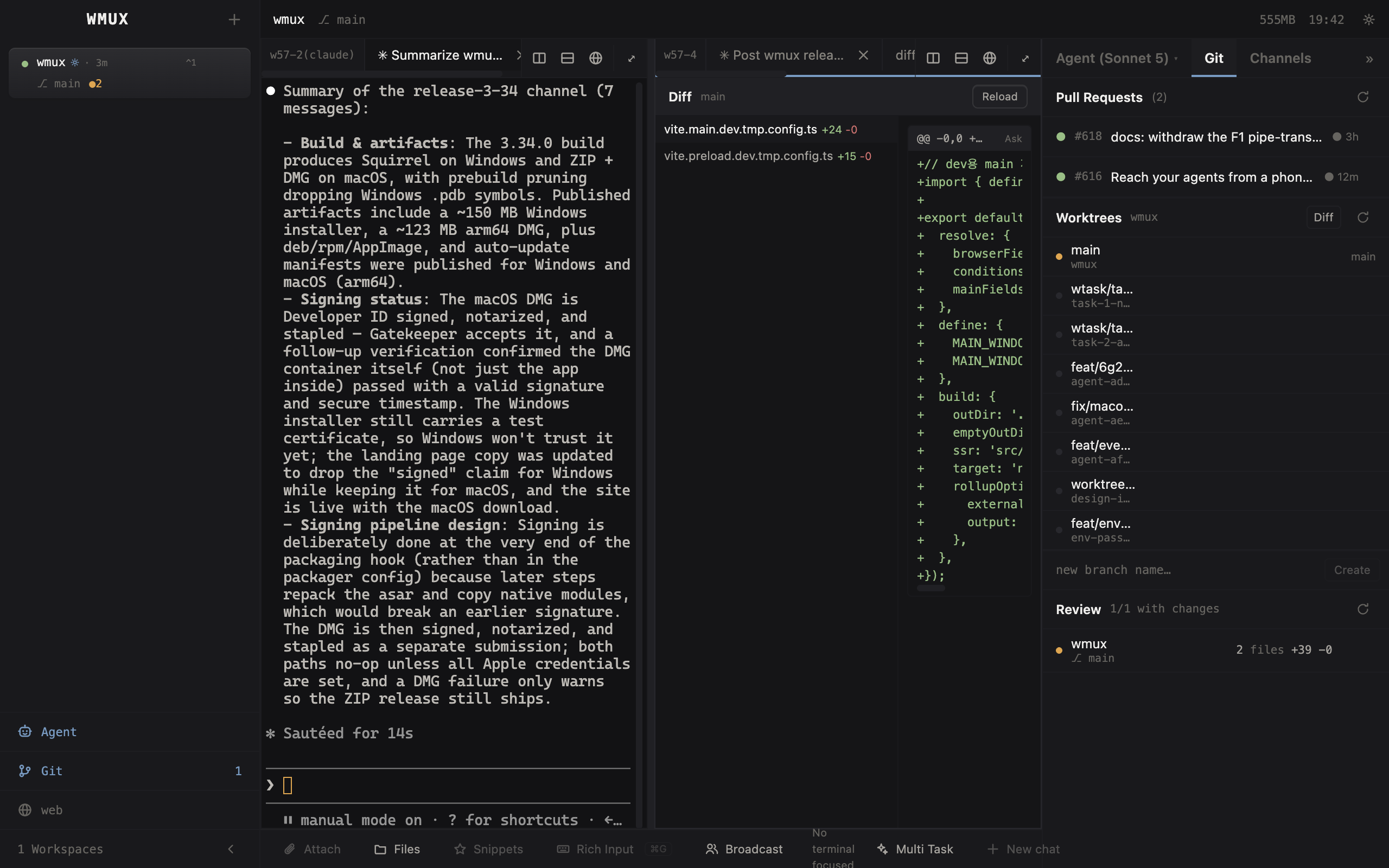Screen dimensions: 1389x868
Task: Select the diff tab
Action: click(x=904, y=55)
